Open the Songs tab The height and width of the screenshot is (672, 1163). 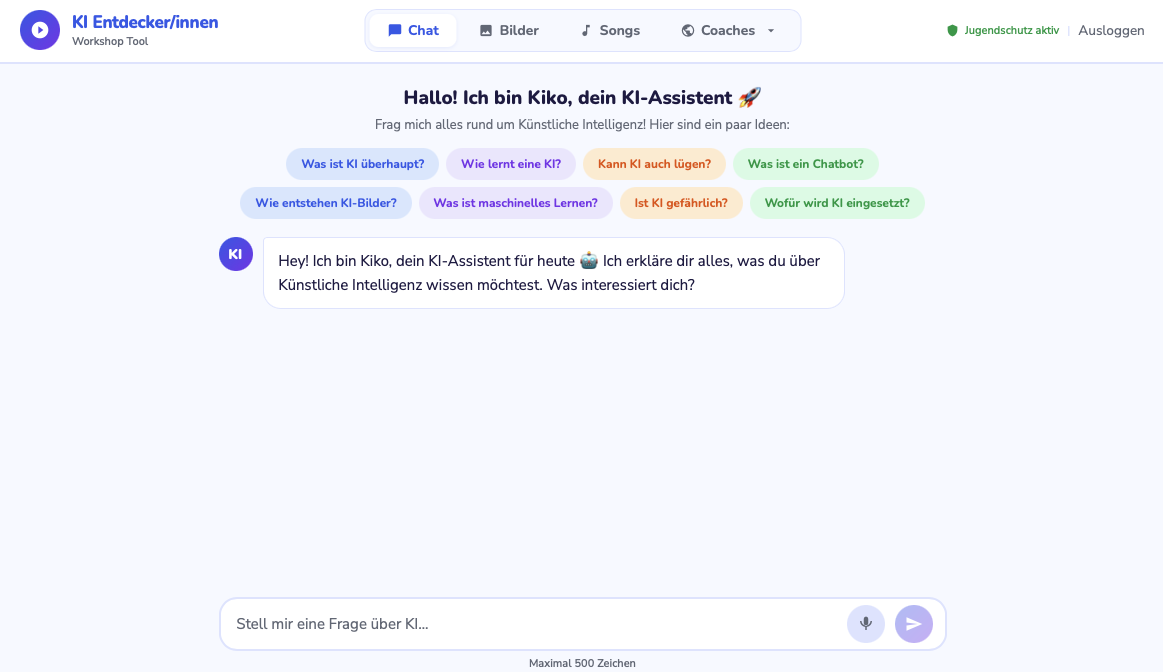coord(610,30)
